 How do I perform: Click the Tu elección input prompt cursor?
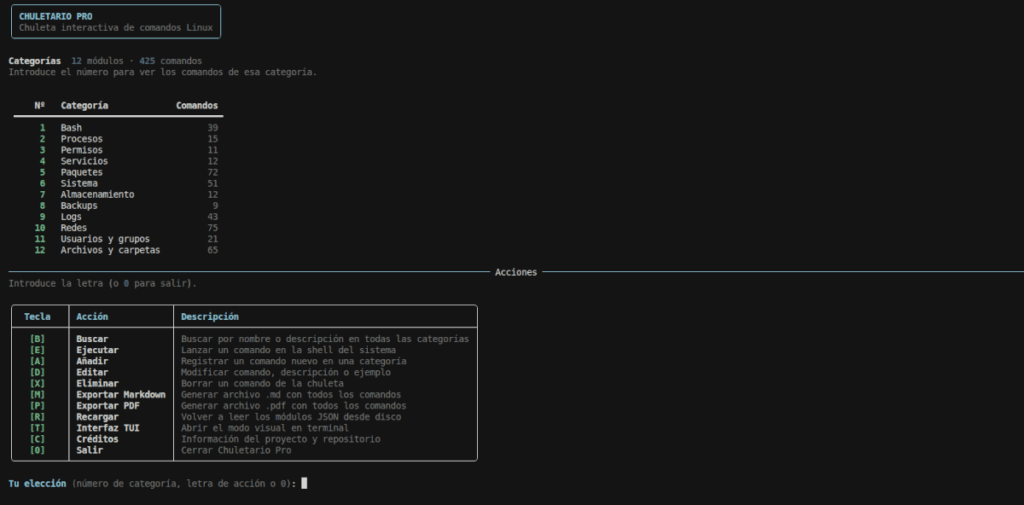point(304,483)
